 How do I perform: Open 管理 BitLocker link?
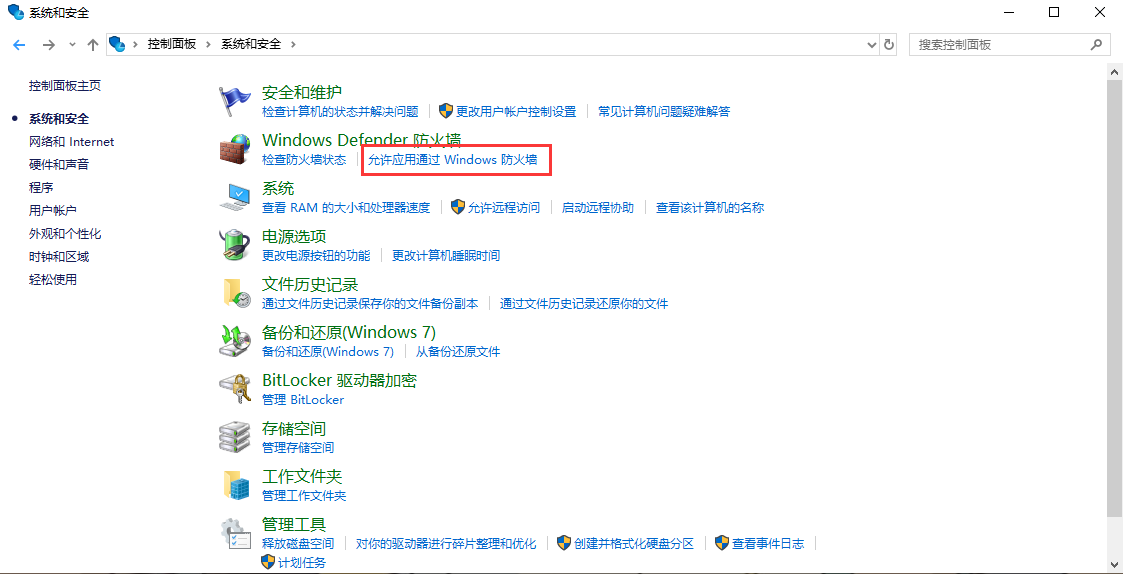303,400
